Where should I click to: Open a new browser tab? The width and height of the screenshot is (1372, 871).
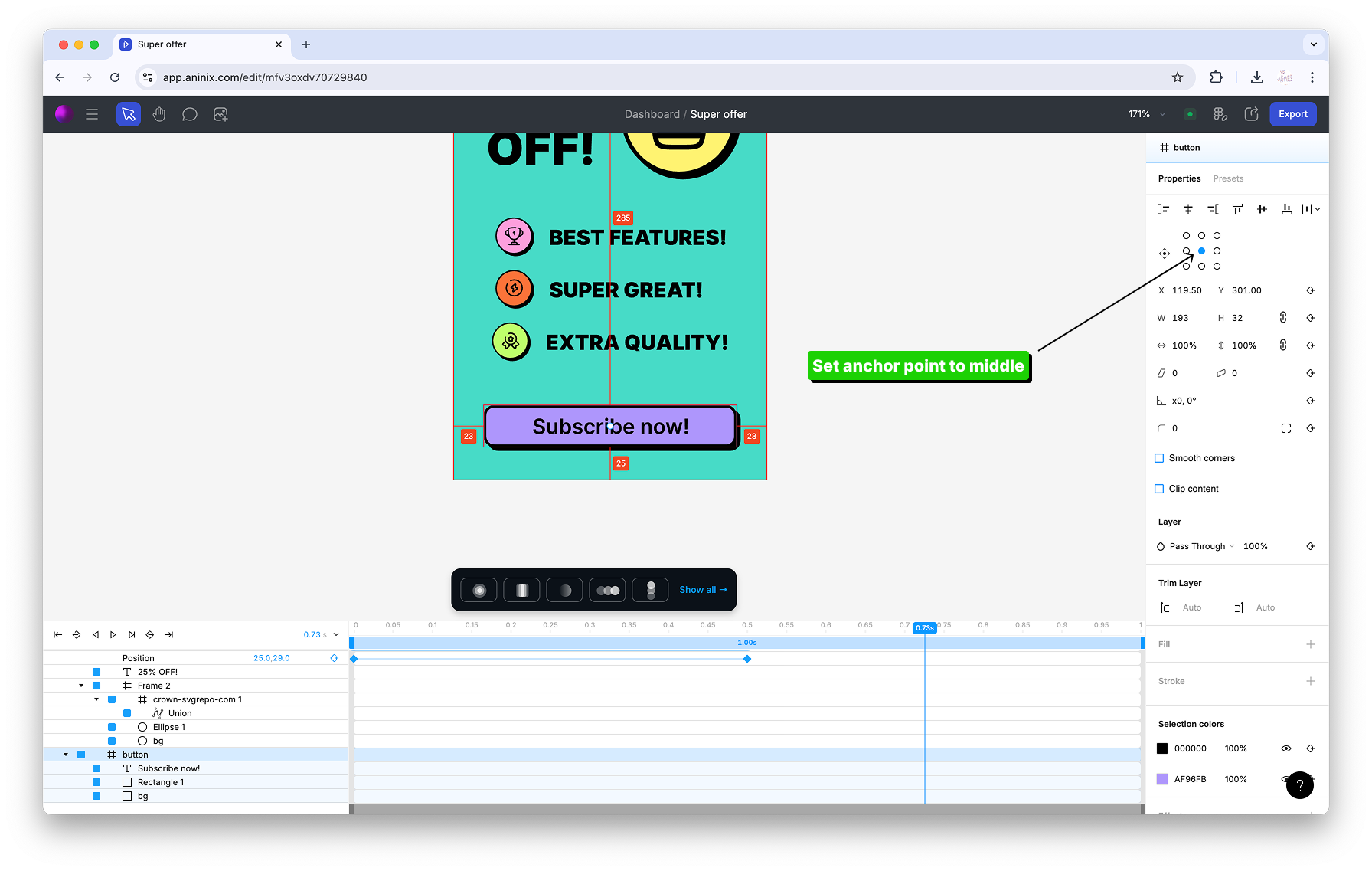point(306,44)
